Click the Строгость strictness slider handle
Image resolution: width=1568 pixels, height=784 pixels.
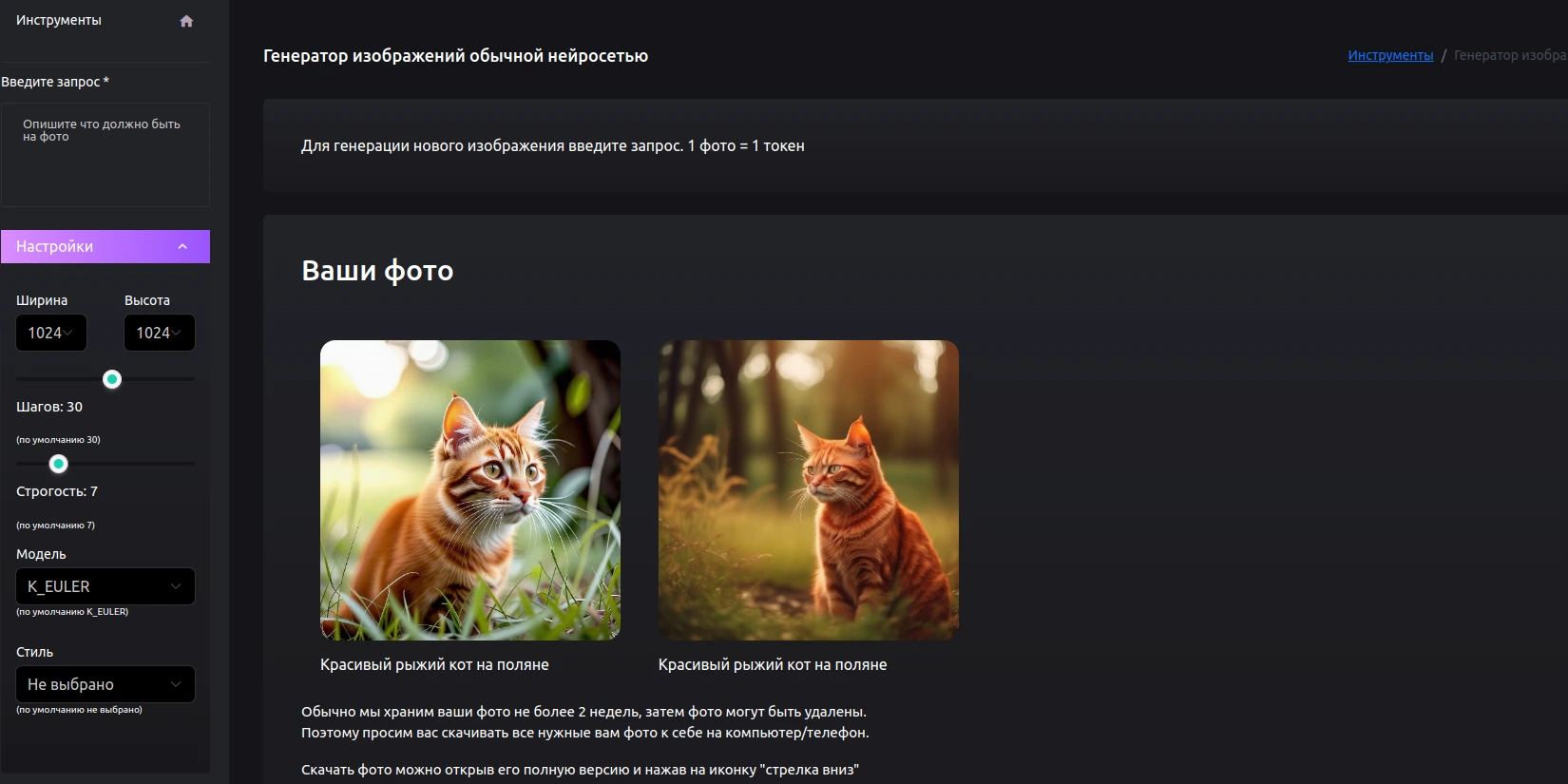[x=59, y=464]
